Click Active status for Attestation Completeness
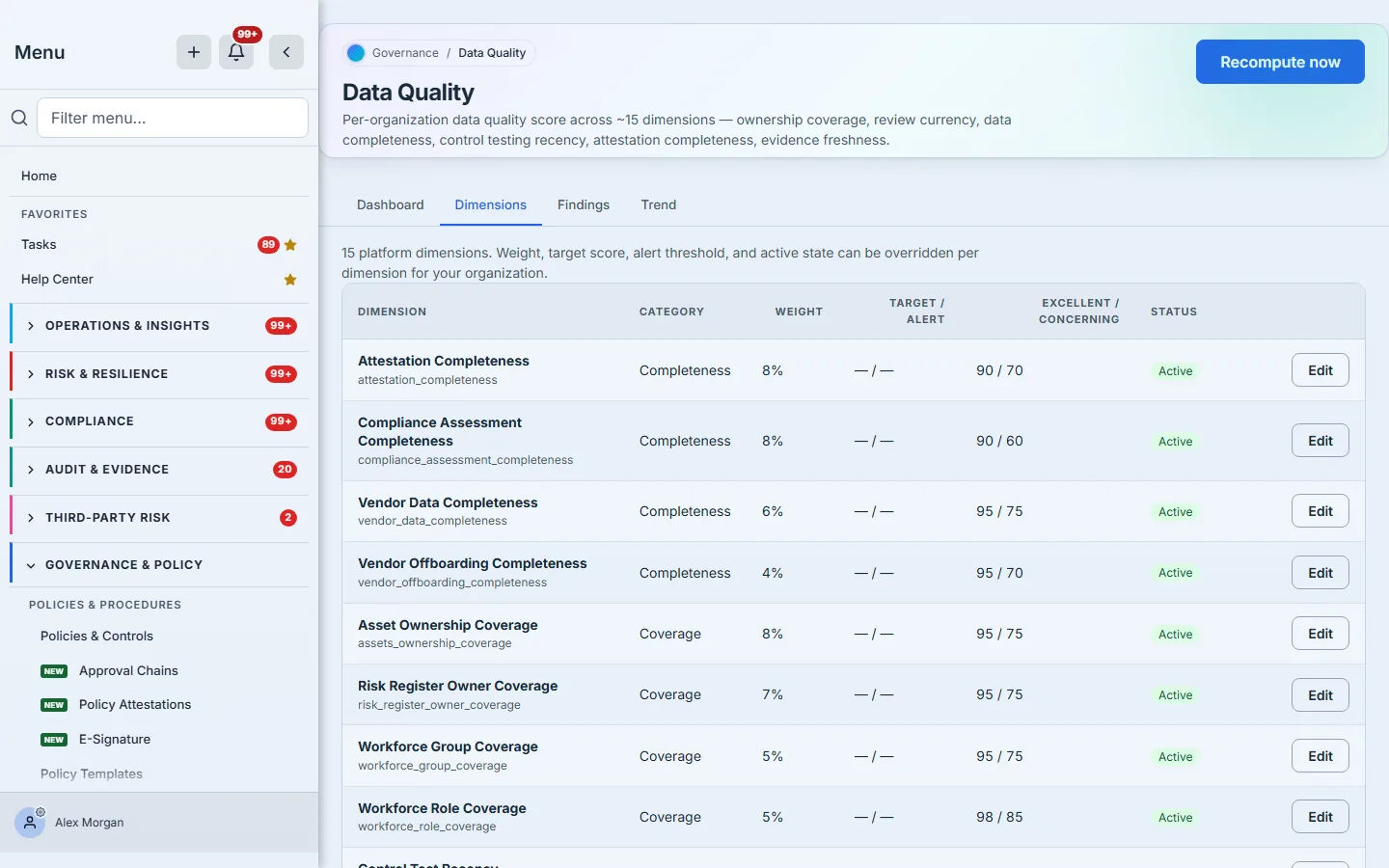 pos(1175,371)
